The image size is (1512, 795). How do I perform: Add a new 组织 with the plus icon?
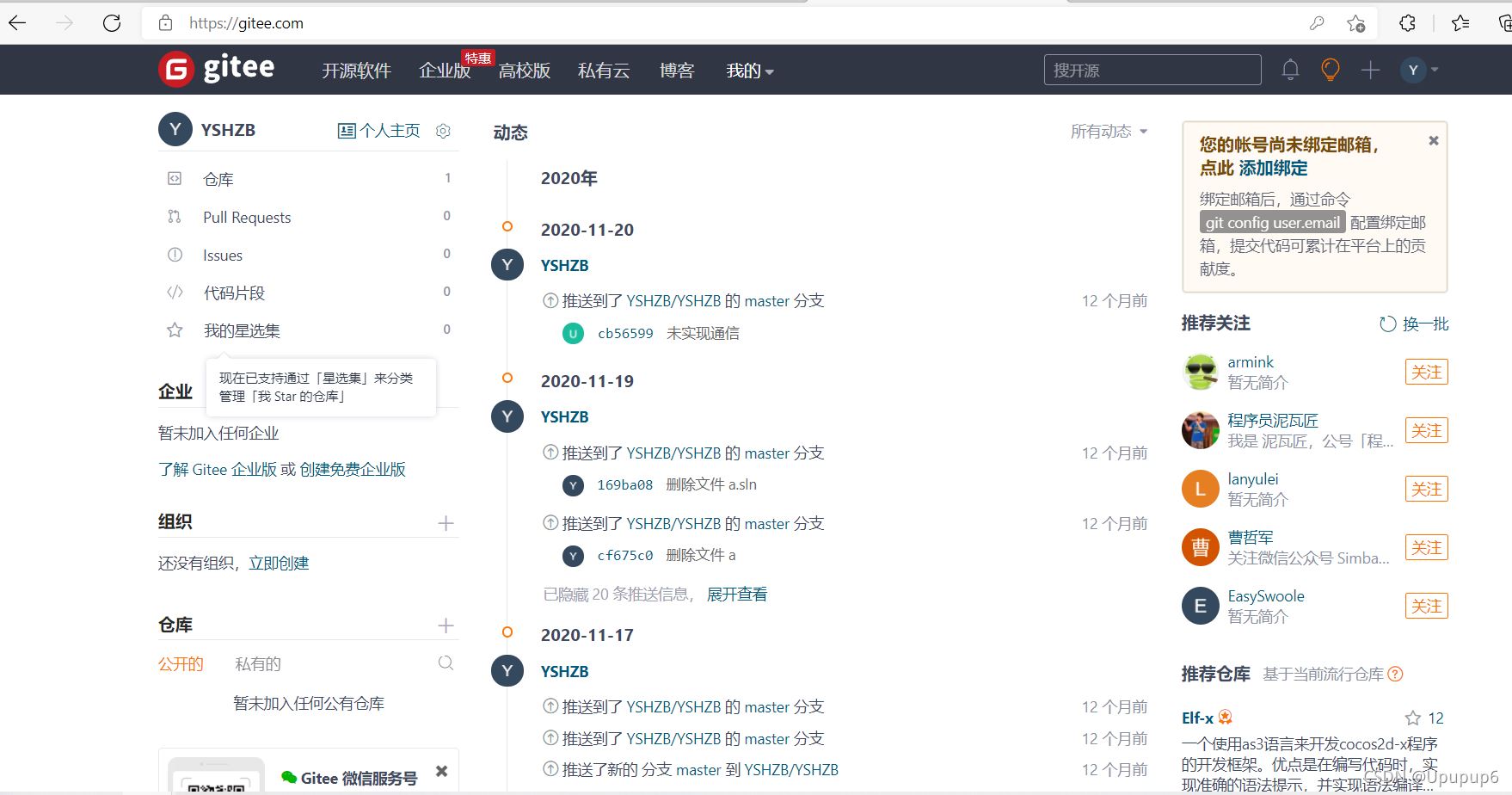tap(446, 523)
